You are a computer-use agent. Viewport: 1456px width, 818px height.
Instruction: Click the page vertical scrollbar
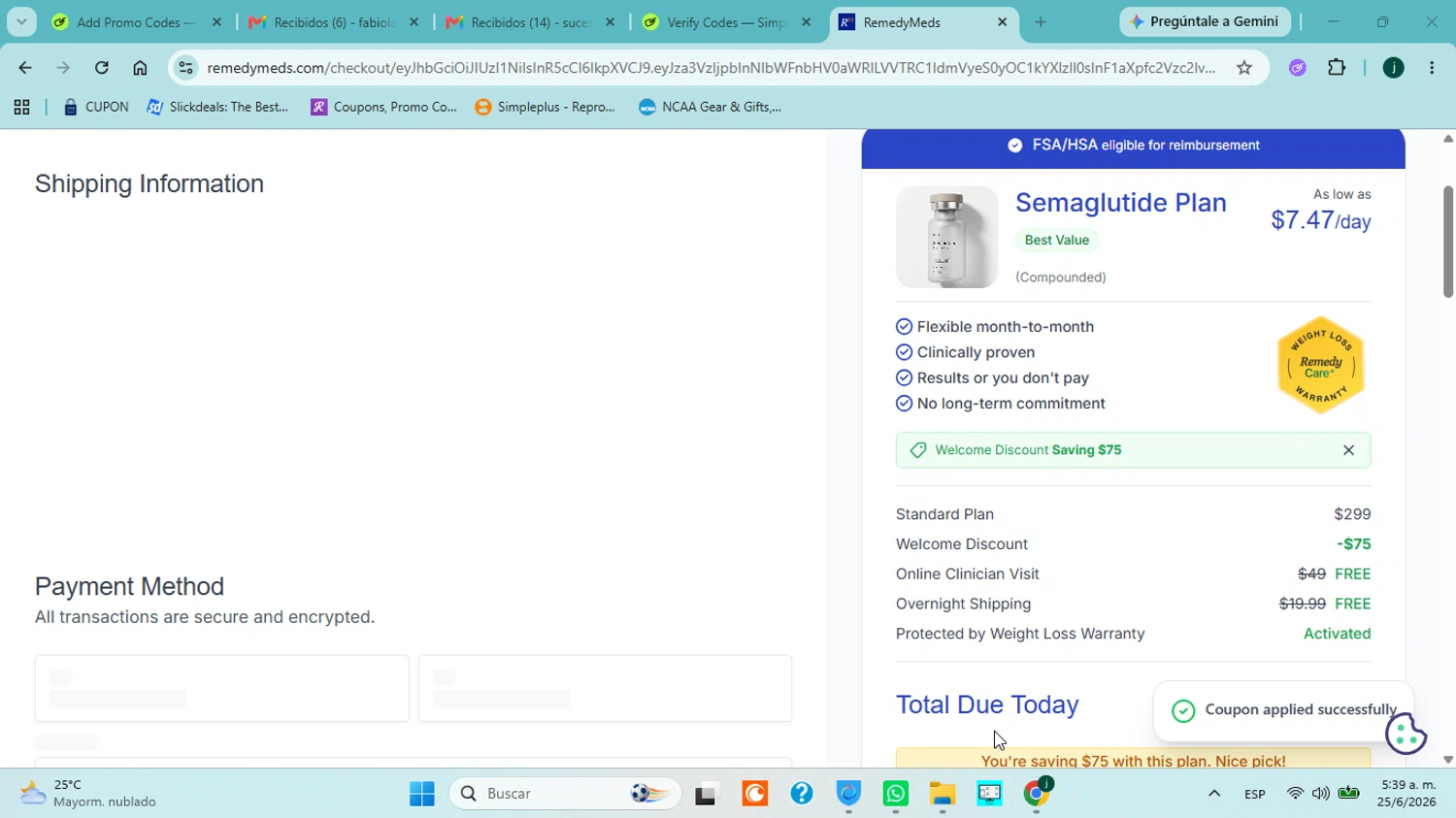coord(1447,243)
